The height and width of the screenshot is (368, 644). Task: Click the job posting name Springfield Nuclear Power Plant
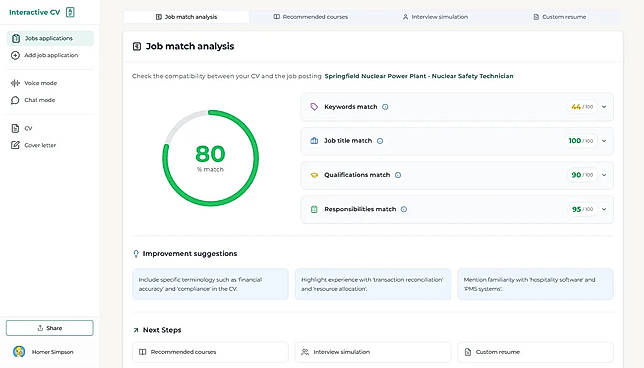(x=419, y=76)
